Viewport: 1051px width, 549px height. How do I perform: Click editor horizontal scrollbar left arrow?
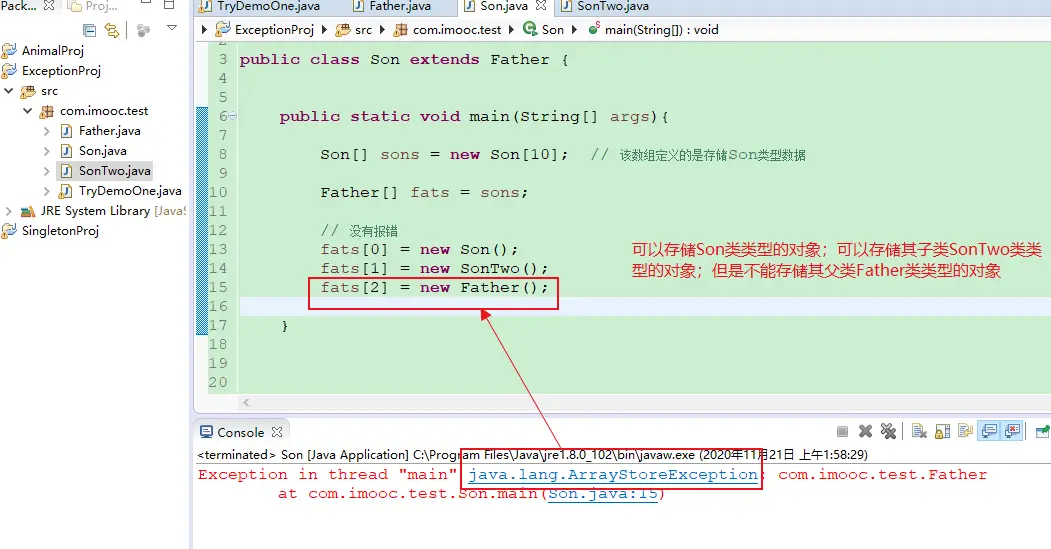tap(246, 402)
